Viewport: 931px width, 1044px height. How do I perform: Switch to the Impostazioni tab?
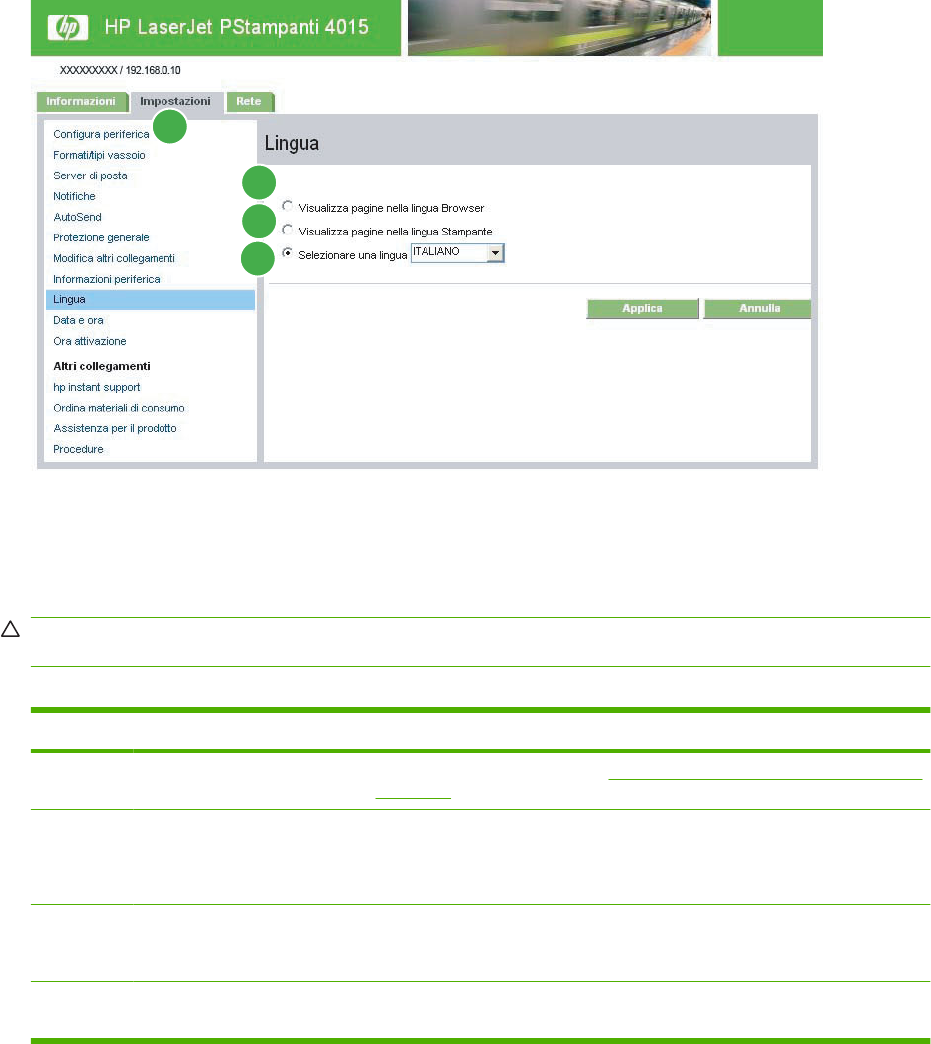[175, 101]
